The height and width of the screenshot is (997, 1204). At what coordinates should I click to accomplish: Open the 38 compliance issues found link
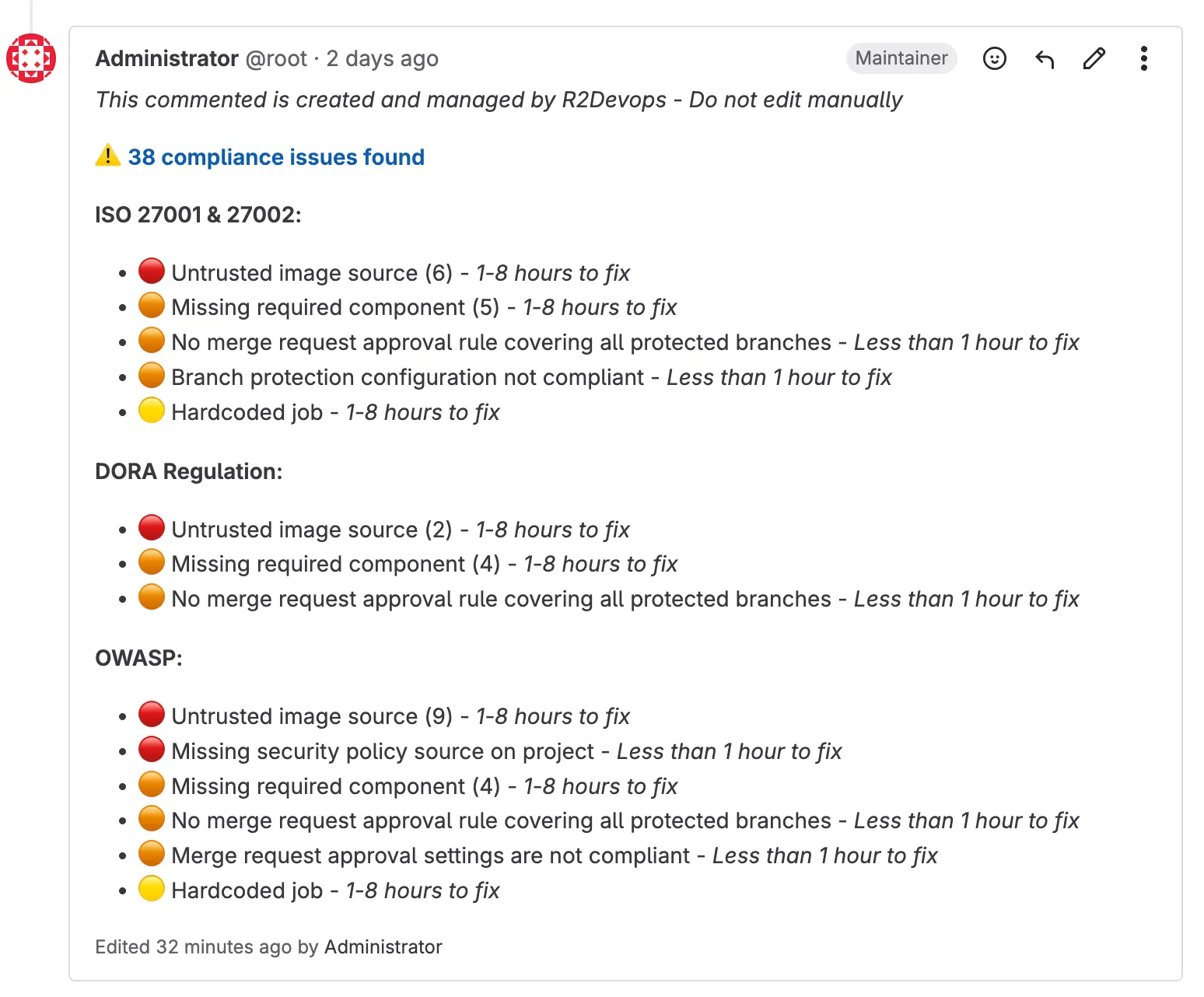coord(276,157)
